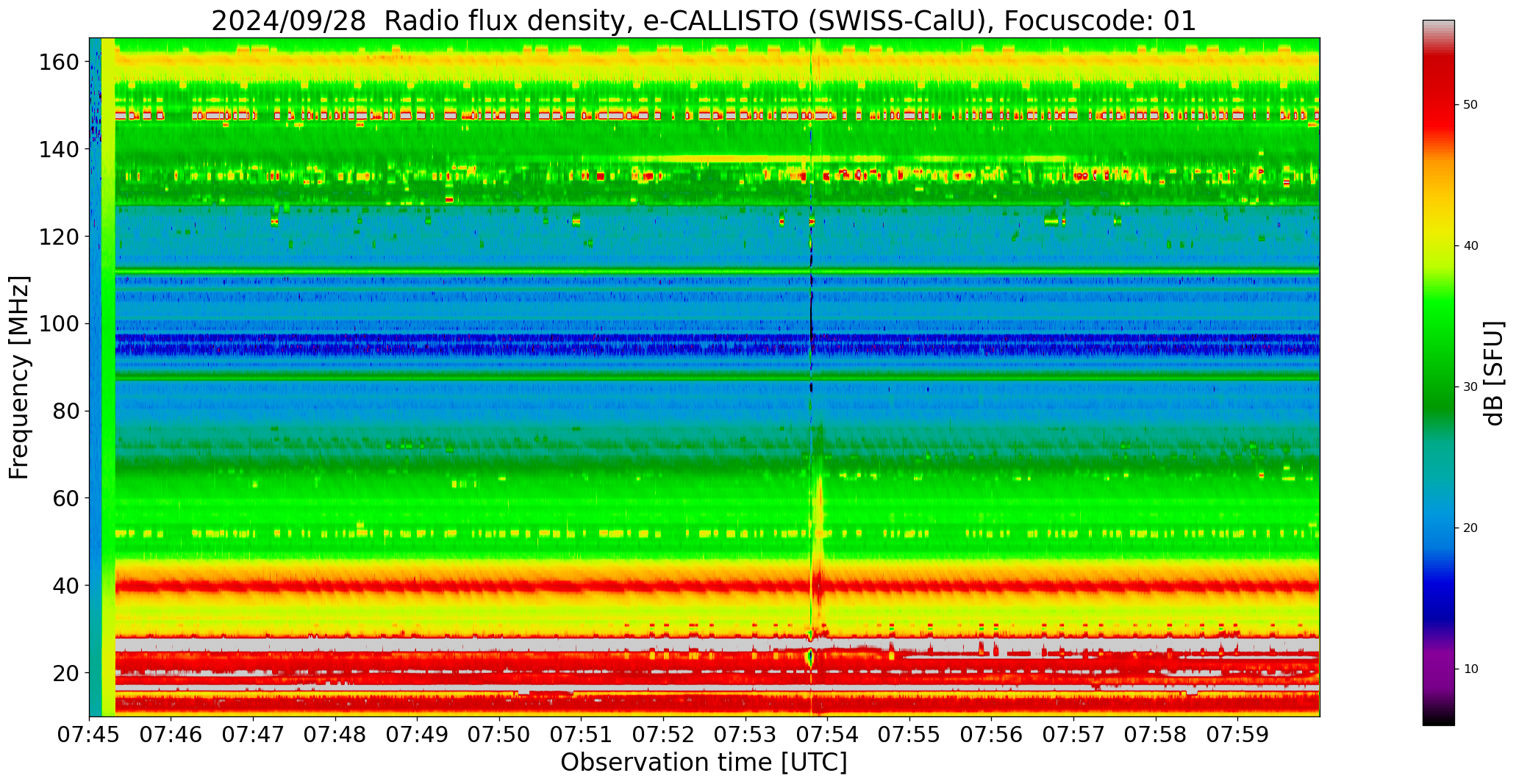Click the 07:48 time tick label
Viewport: 1516px width, 784px height.
(x=336, y=734)
